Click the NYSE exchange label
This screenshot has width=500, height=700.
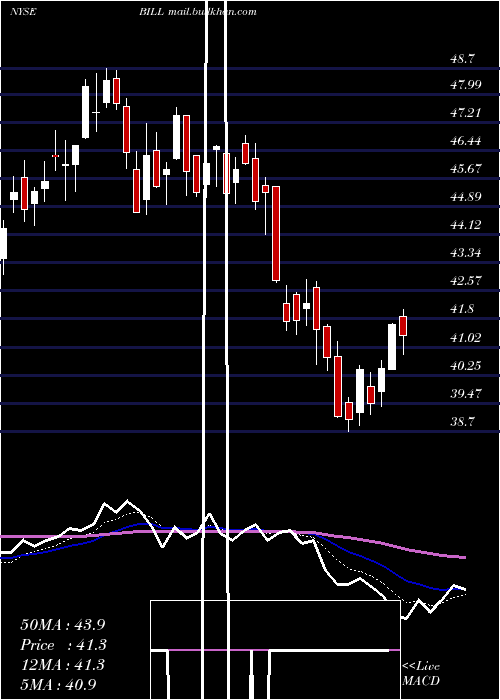point(23,12)
